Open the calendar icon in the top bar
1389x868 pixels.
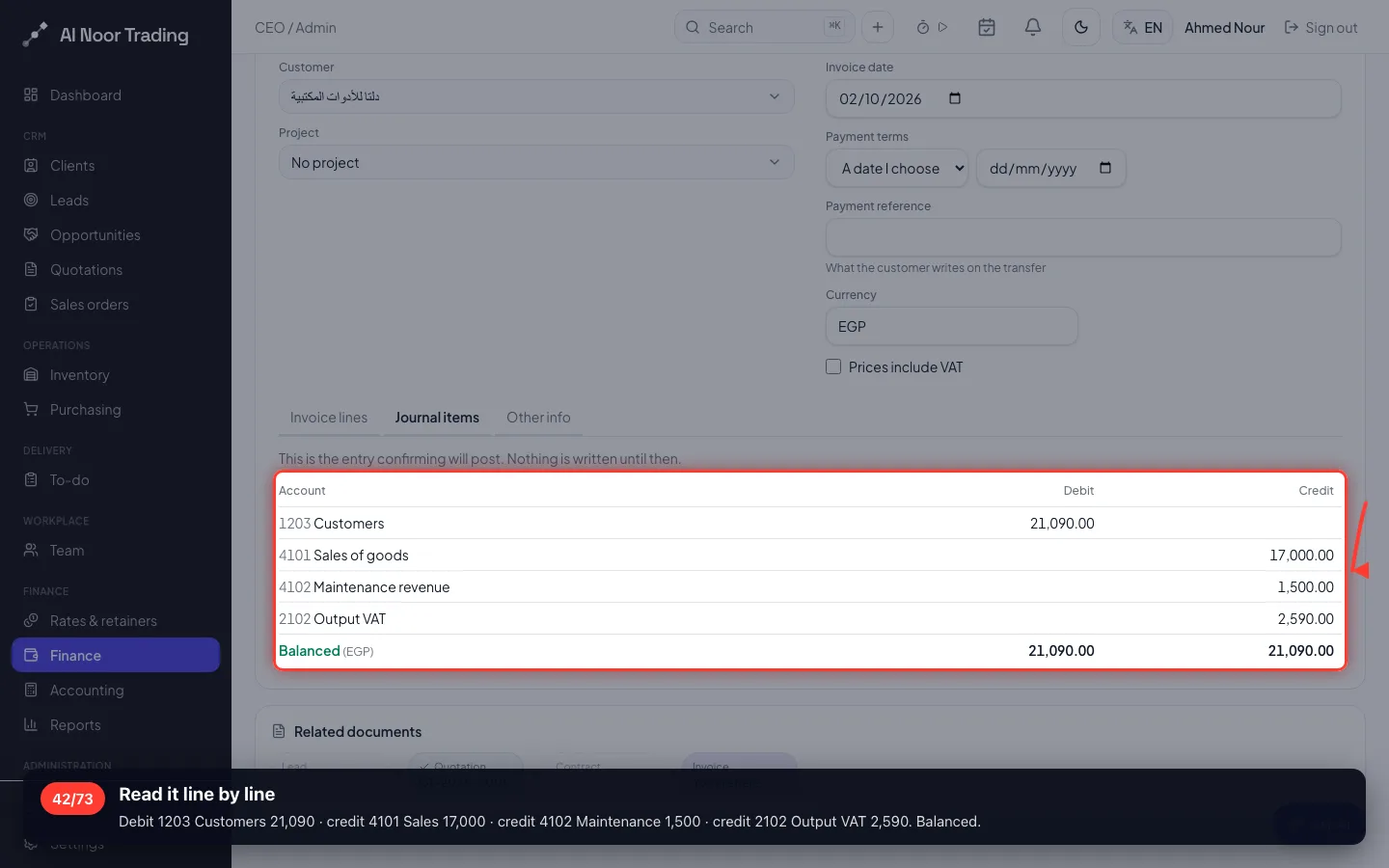(987, 28)
